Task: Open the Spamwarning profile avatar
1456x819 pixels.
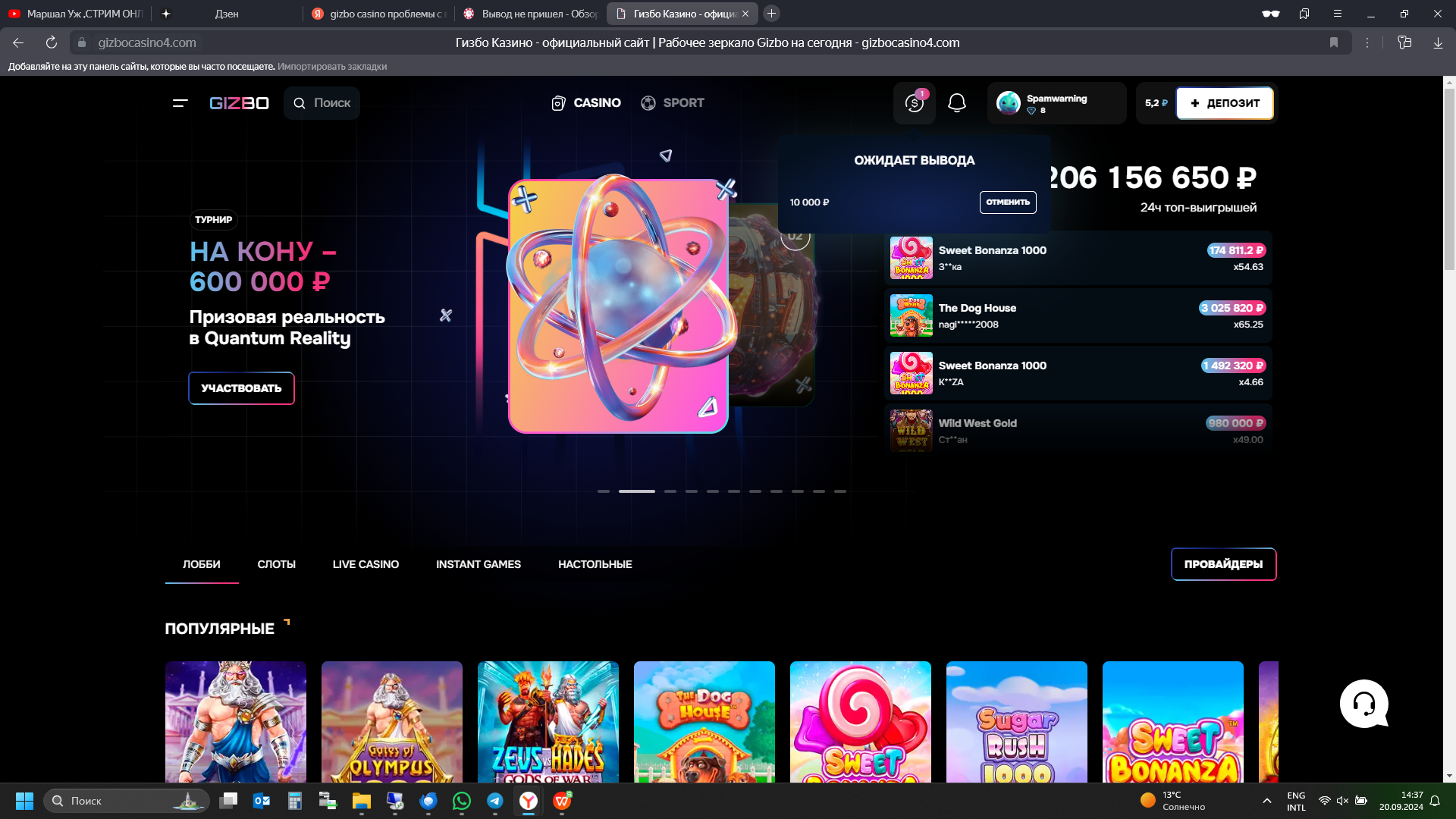Action: [x=1009, y=103]
